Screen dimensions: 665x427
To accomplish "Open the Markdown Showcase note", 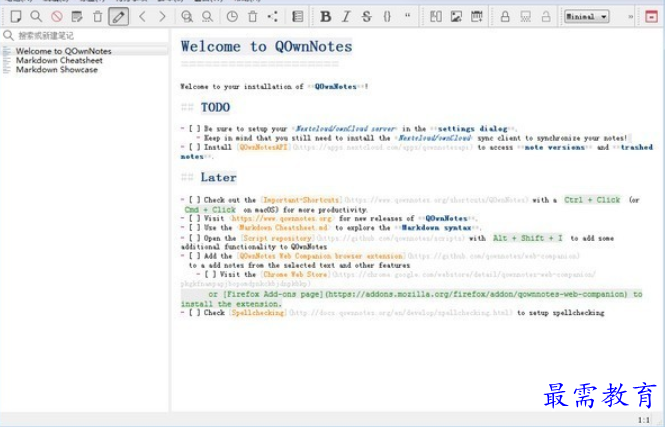I will pos(57,70).
